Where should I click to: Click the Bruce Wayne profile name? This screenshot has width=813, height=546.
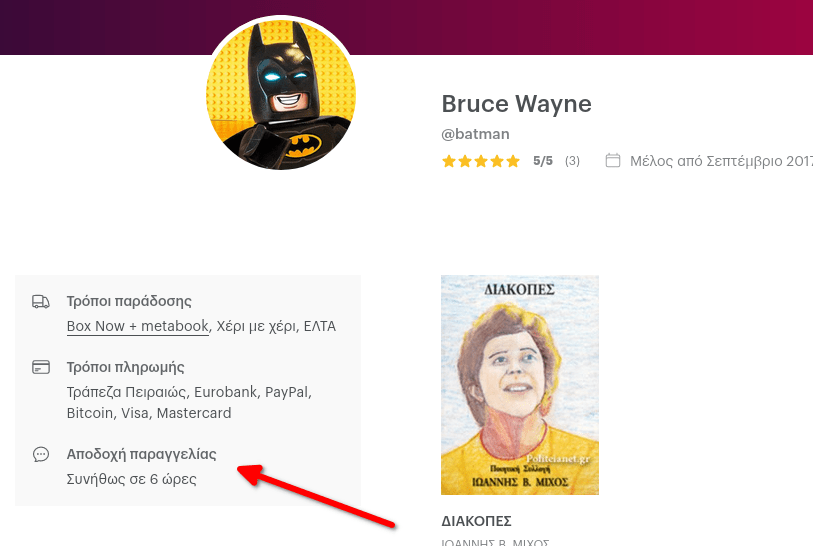point(516,104)
